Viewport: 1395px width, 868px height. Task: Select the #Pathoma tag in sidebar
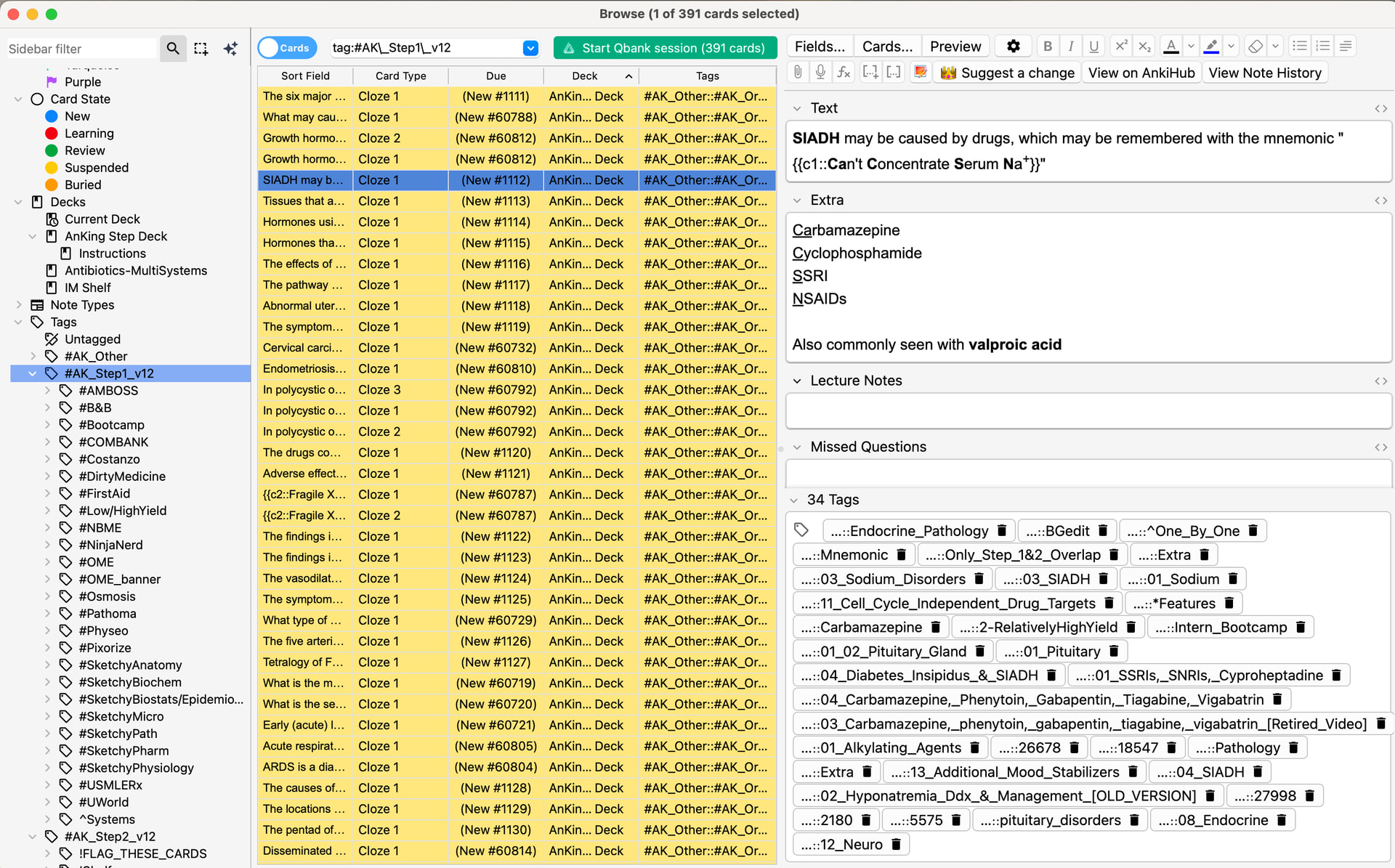tap(108, 613)
